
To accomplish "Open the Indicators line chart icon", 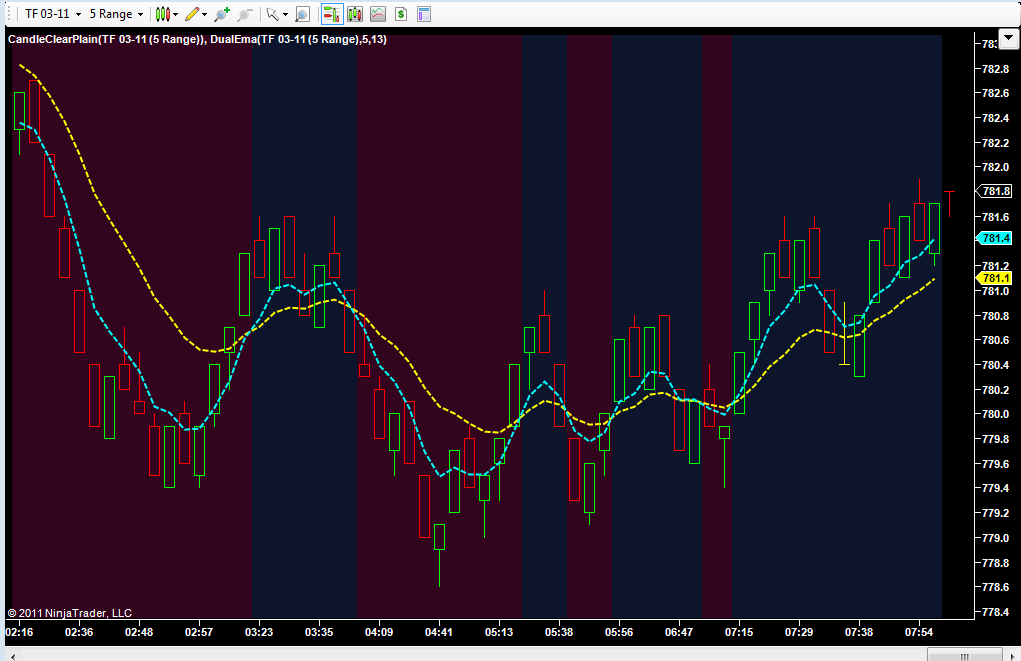I will pos(378,14).
